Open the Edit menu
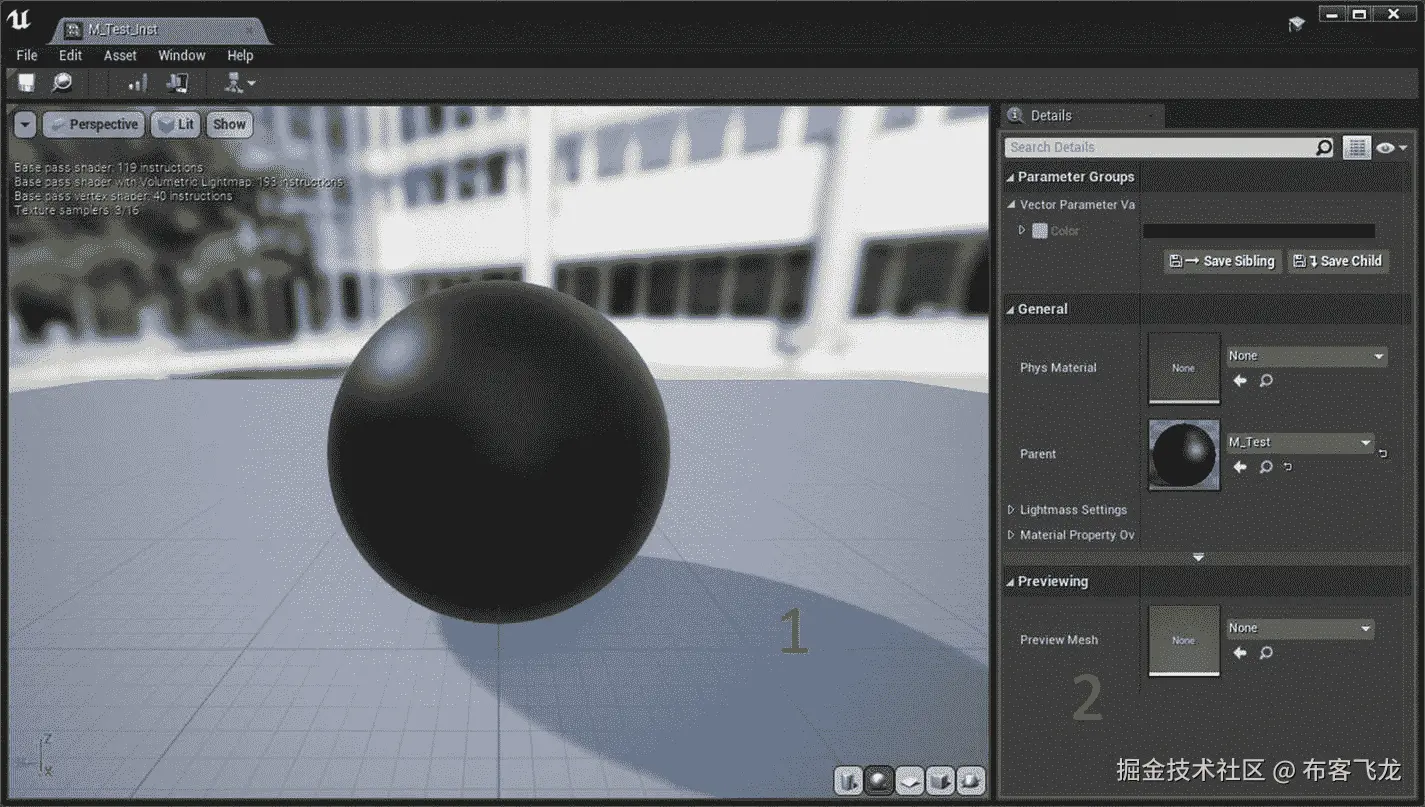The image size is (1425, 807). [x=70, y=56]
